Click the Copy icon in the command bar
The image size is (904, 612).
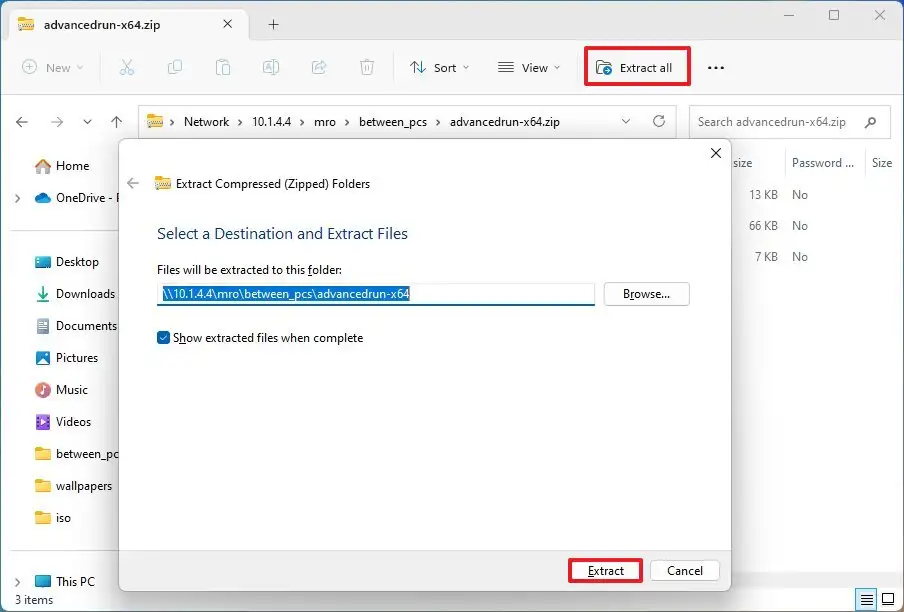(x=176, y=67)
